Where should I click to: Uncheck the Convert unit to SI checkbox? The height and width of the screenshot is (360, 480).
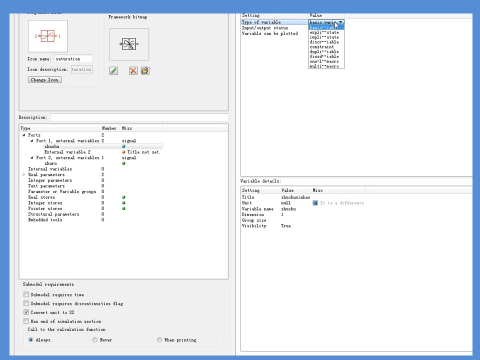tap(26, 312)
